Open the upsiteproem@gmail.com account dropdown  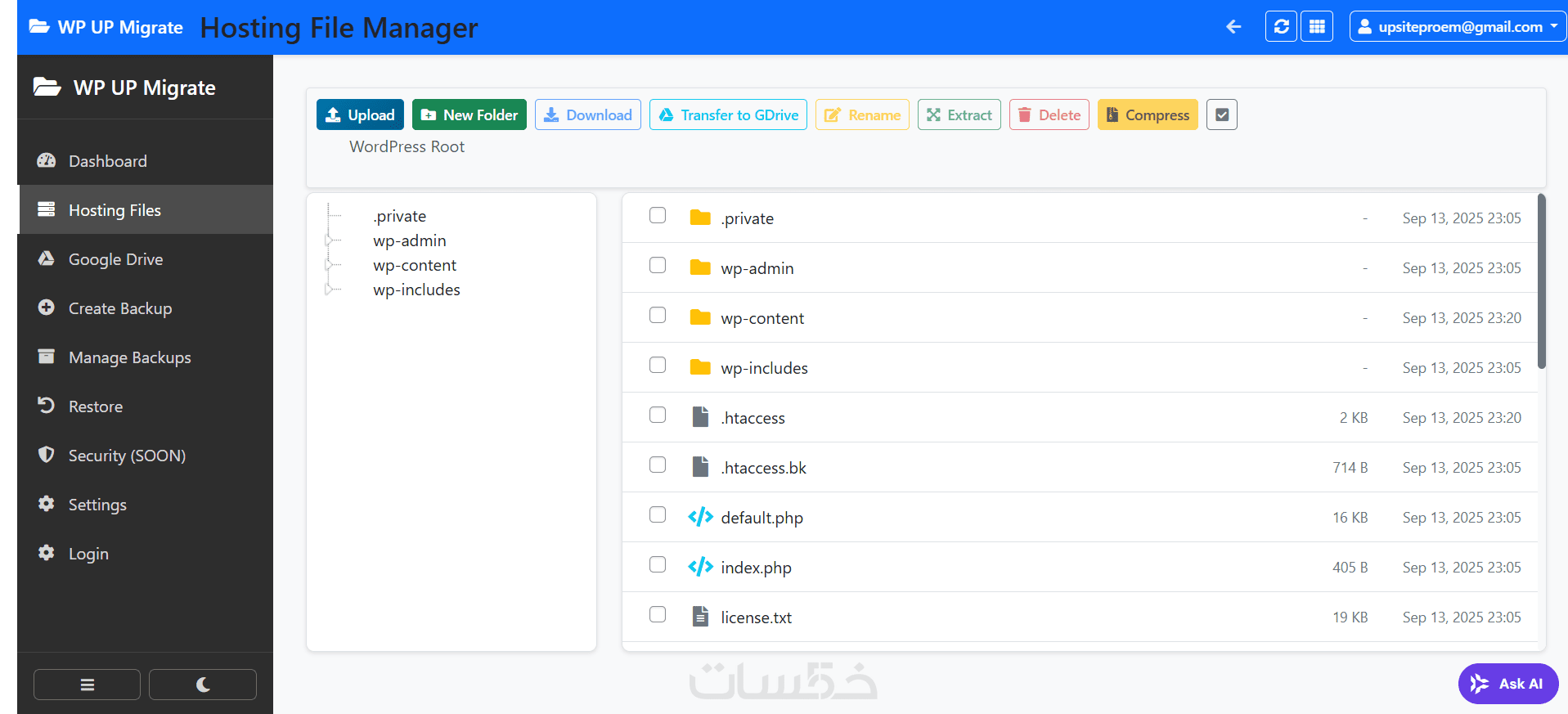[x=1458, y=26]
